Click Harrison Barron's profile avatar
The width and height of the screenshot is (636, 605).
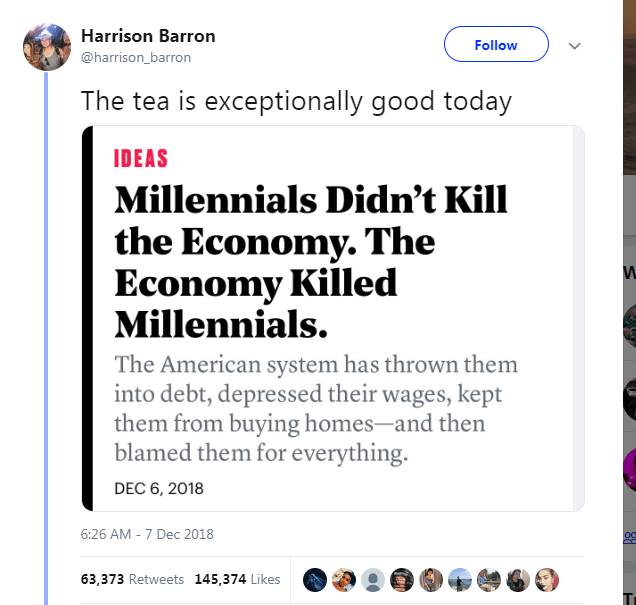[x=47, y=47]
